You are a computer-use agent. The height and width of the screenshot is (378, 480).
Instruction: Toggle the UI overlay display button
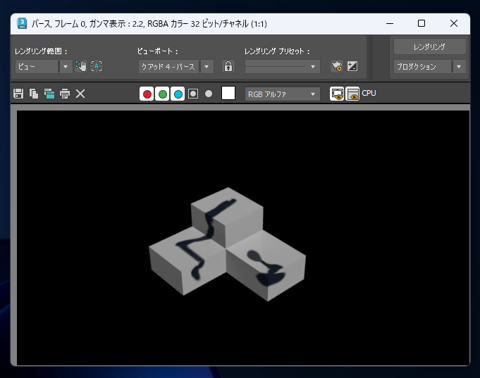tap(337, 94)
